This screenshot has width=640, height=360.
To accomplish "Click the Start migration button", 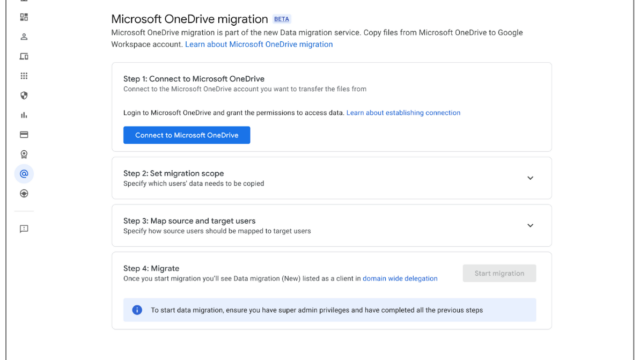I will point(499,273).
